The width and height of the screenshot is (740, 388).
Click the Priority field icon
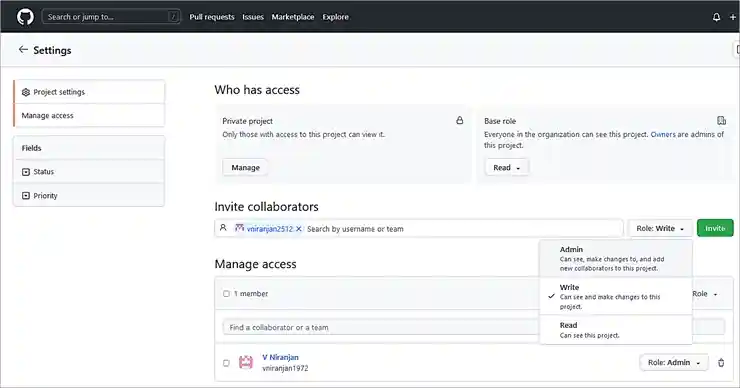pos(26,195)
